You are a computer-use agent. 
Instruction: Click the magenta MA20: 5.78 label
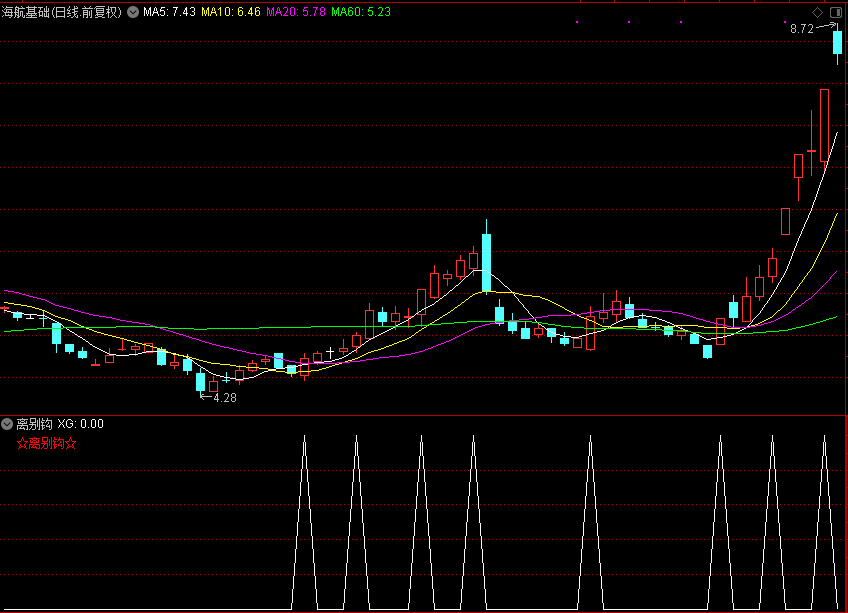click(295, 12)
